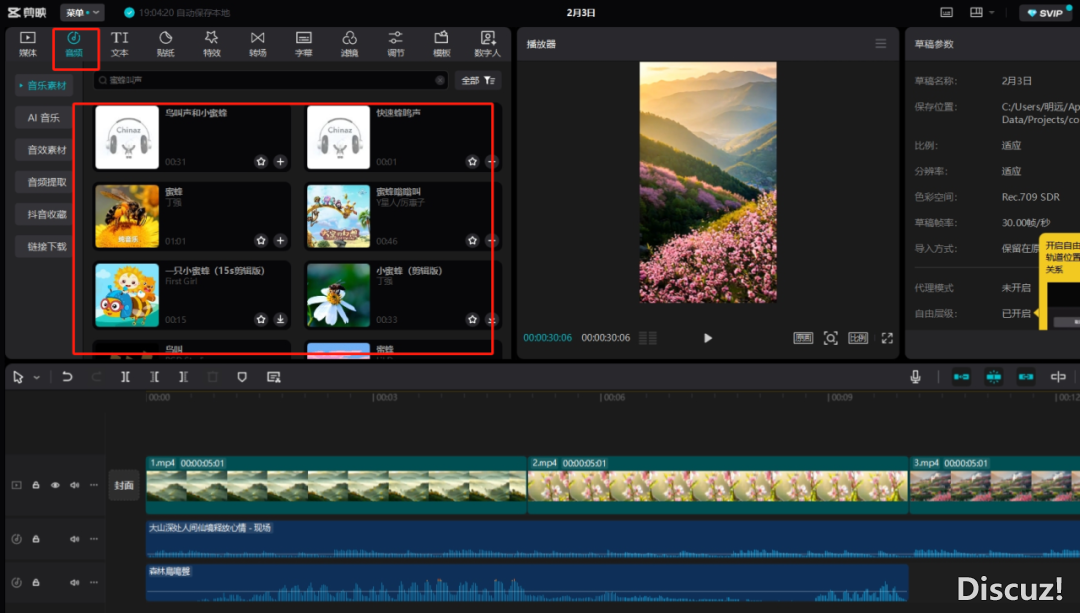Click the 封面 cover button on the video track

click(124, 486)
